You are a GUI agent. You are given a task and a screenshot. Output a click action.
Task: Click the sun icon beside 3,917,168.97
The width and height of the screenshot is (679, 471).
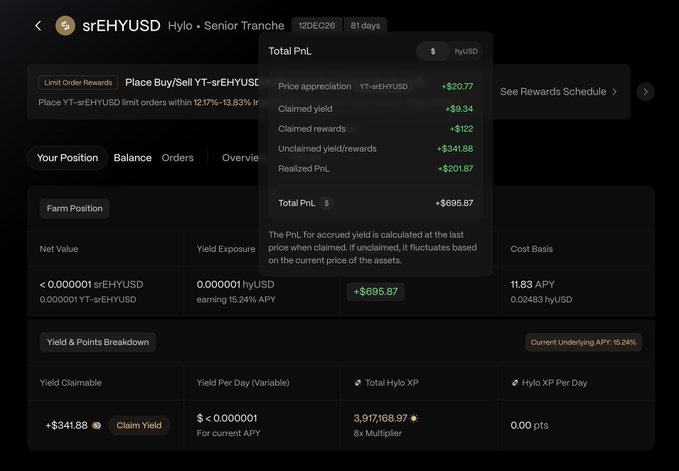[x=414, y=419]
